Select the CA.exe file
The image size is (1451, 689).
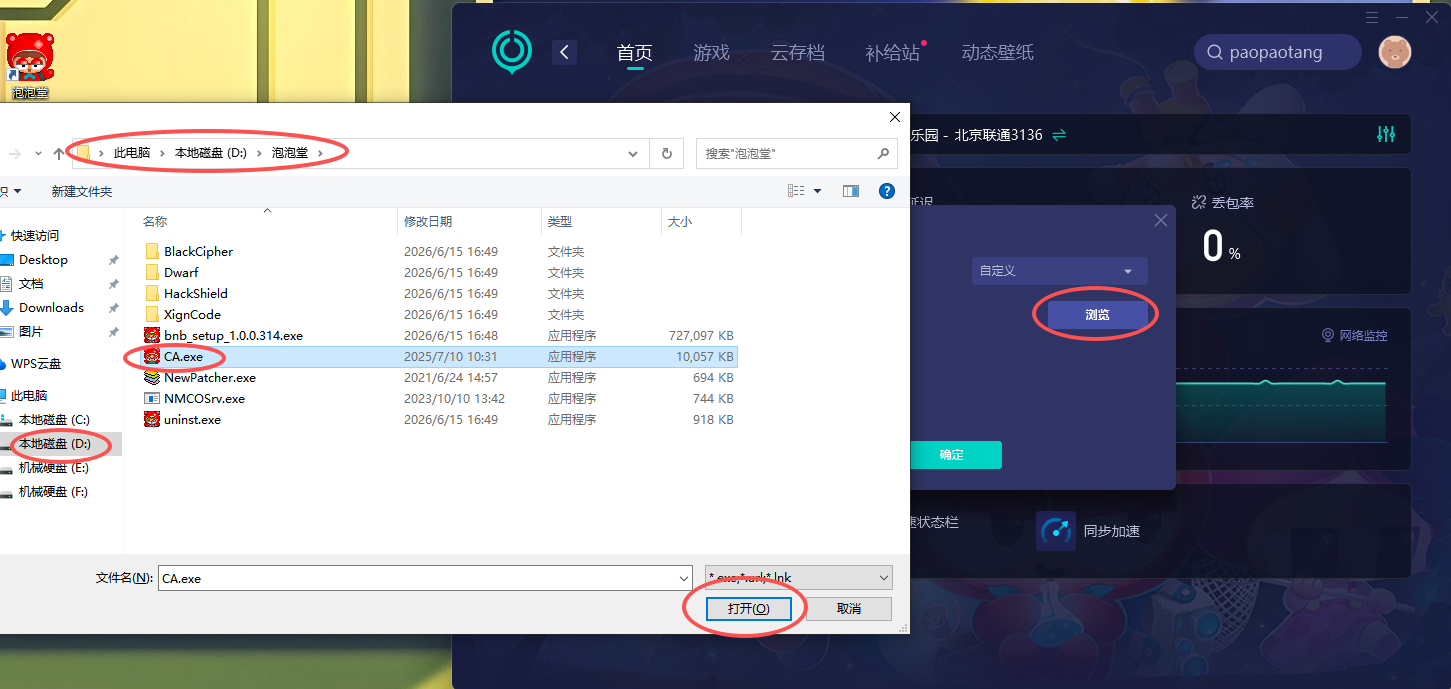tap(183, 356)
